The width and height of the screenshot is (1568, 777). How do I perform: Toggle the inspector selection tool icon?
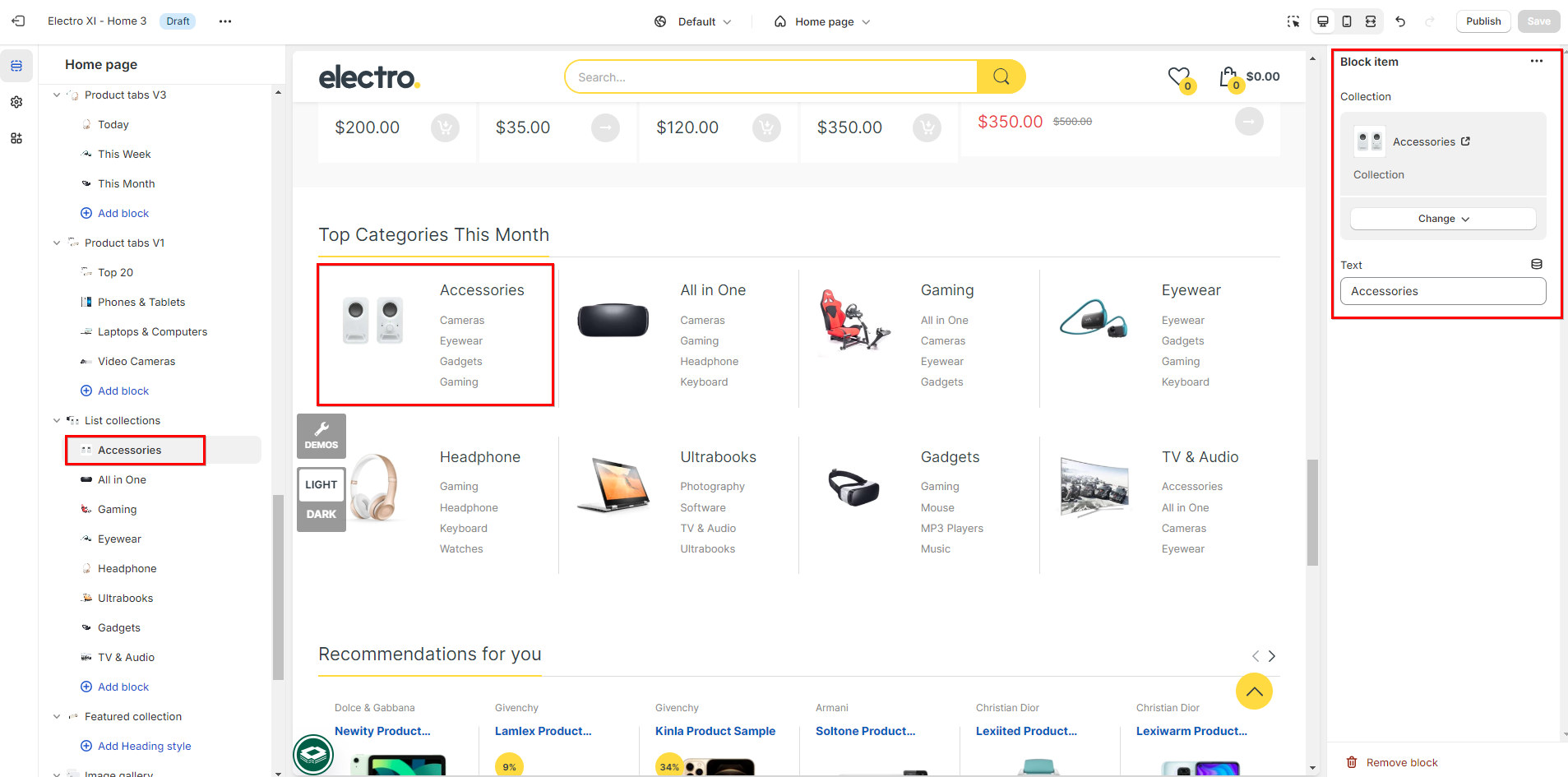tap(1293, 21)
